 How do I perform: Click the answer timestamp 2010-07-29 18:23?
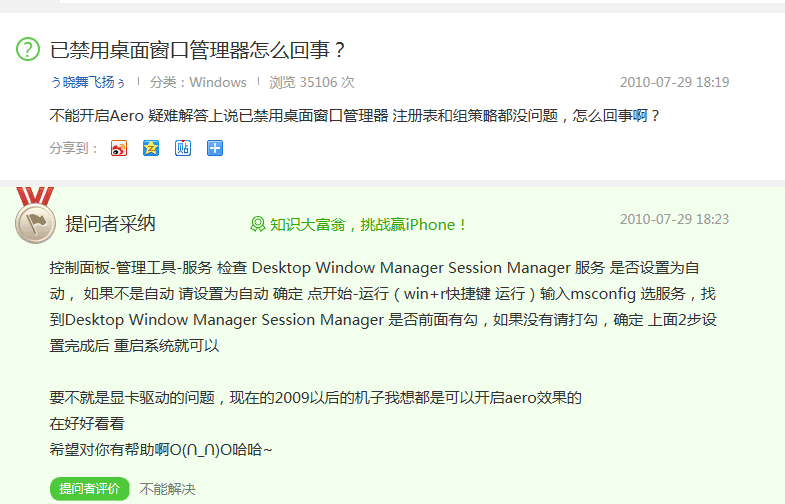coord(674,219)
